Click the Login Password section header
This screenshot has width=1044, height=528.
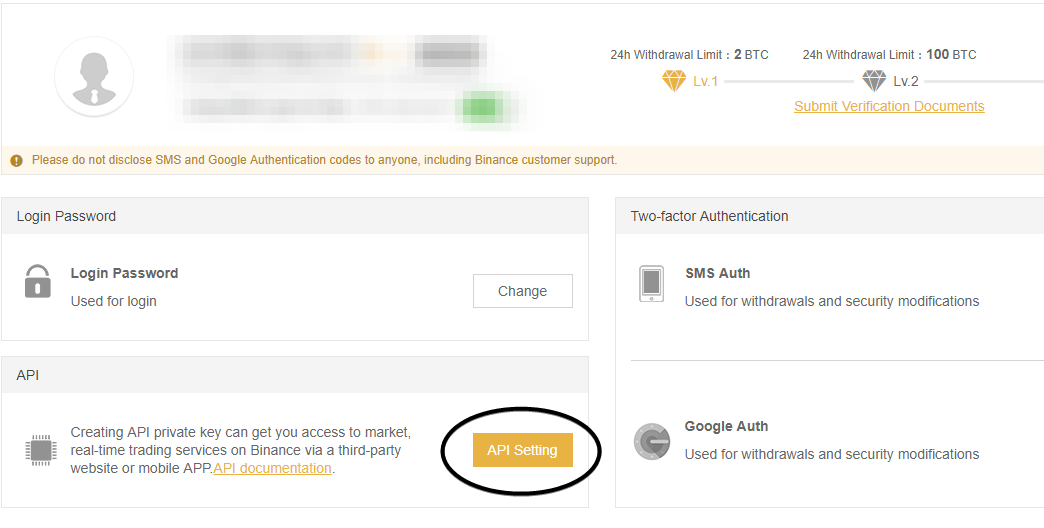[295, 216]
